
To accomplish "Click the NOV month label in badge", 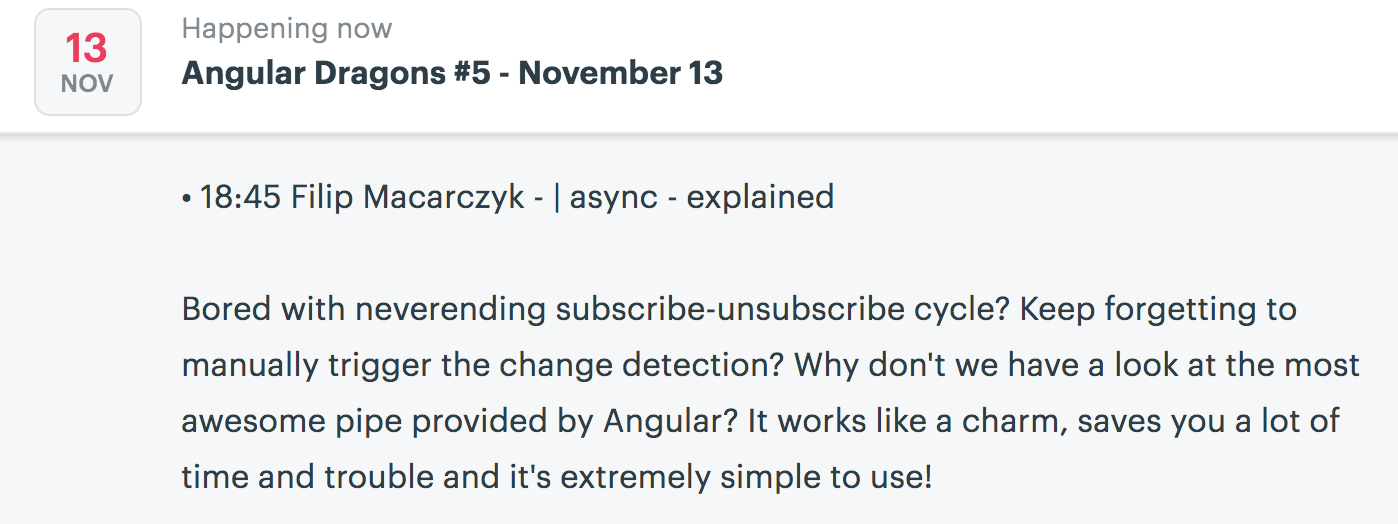I will (87, 85).
